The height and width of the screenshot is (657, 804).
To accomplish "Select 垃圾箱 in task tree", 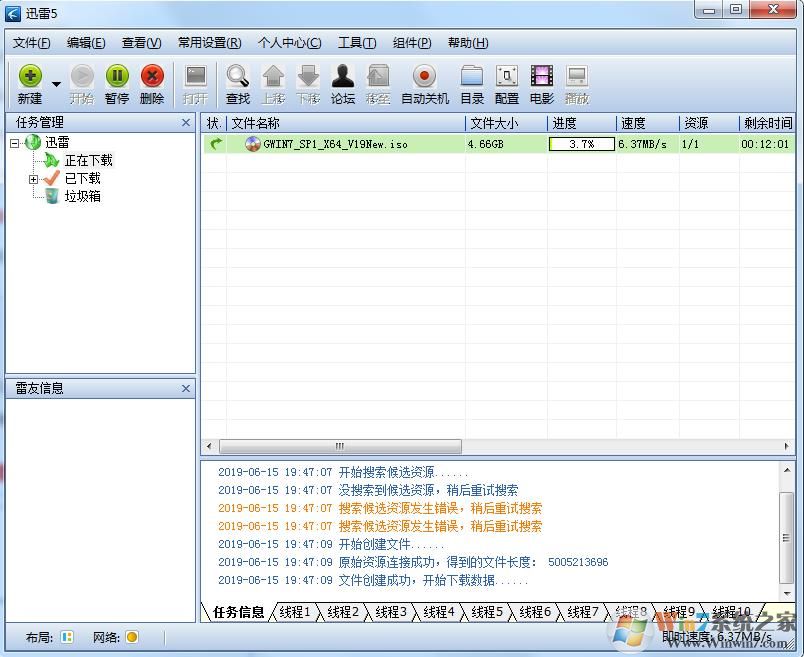I will (82, 196).
